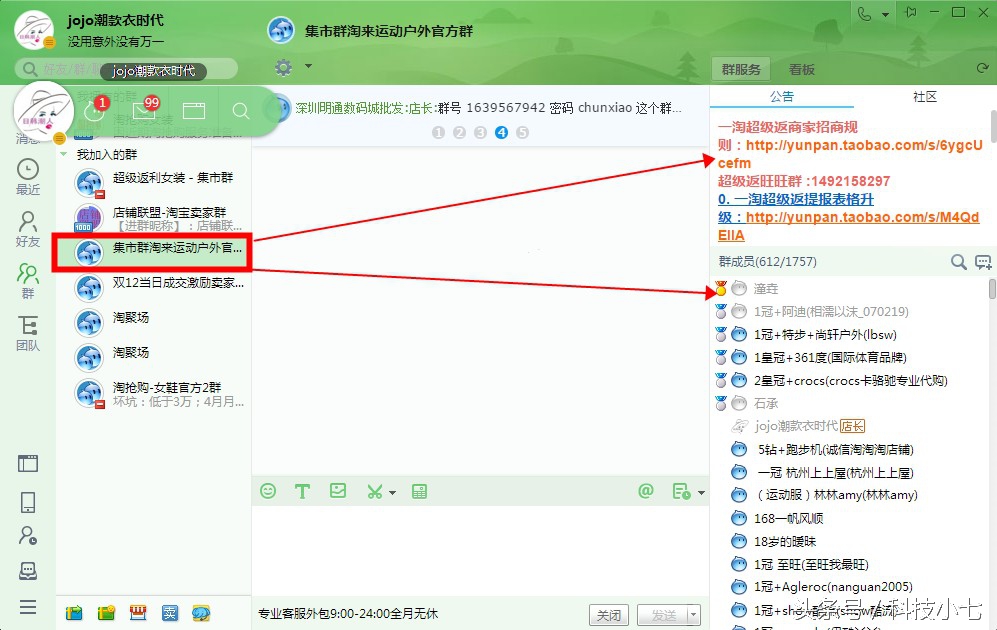Open the emoji picker icon
Image resolution: width=997 pixels, height=630 pixels.
[268, 491]
